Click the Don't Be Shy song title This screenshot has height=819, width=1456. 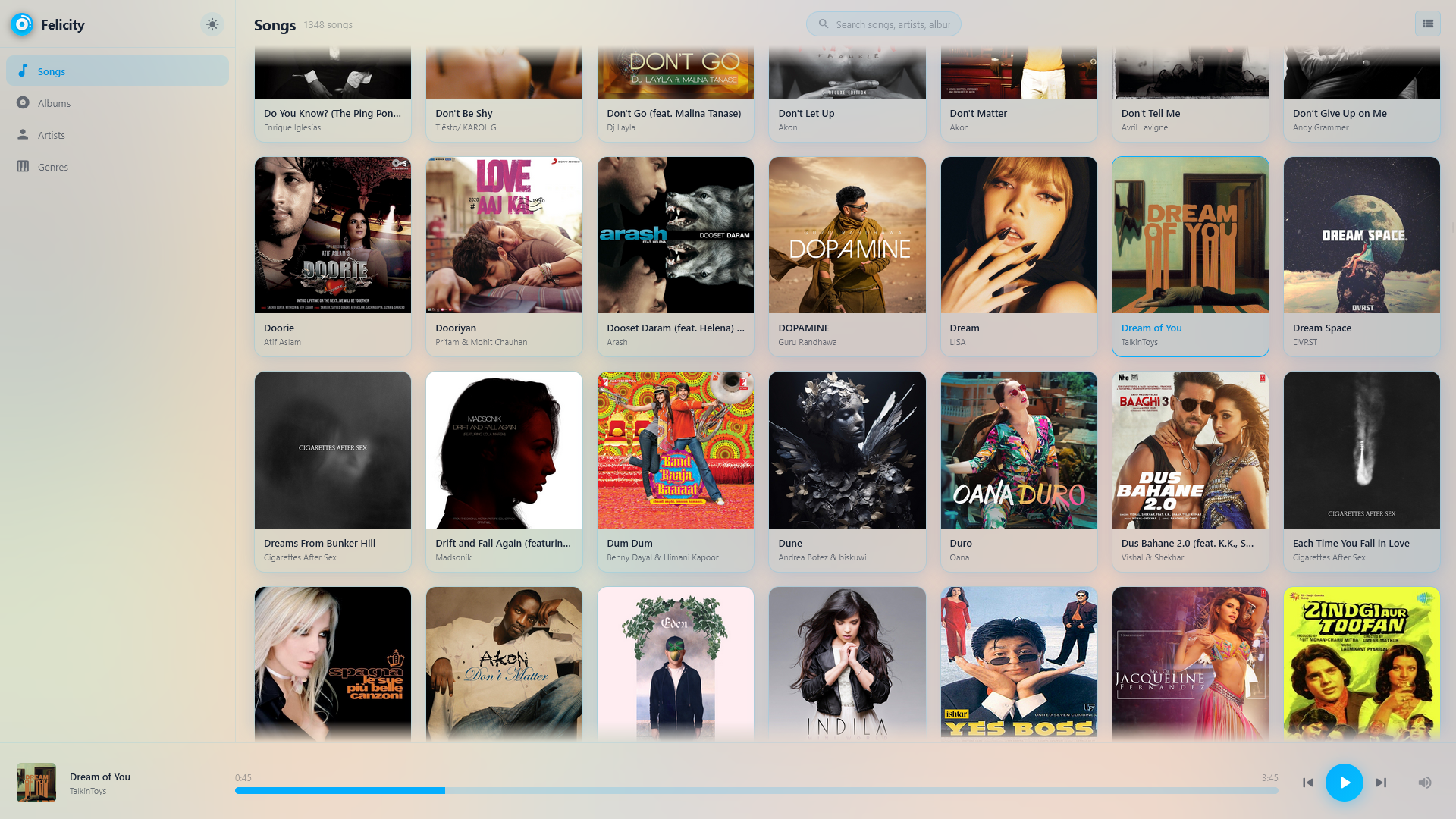464,113
